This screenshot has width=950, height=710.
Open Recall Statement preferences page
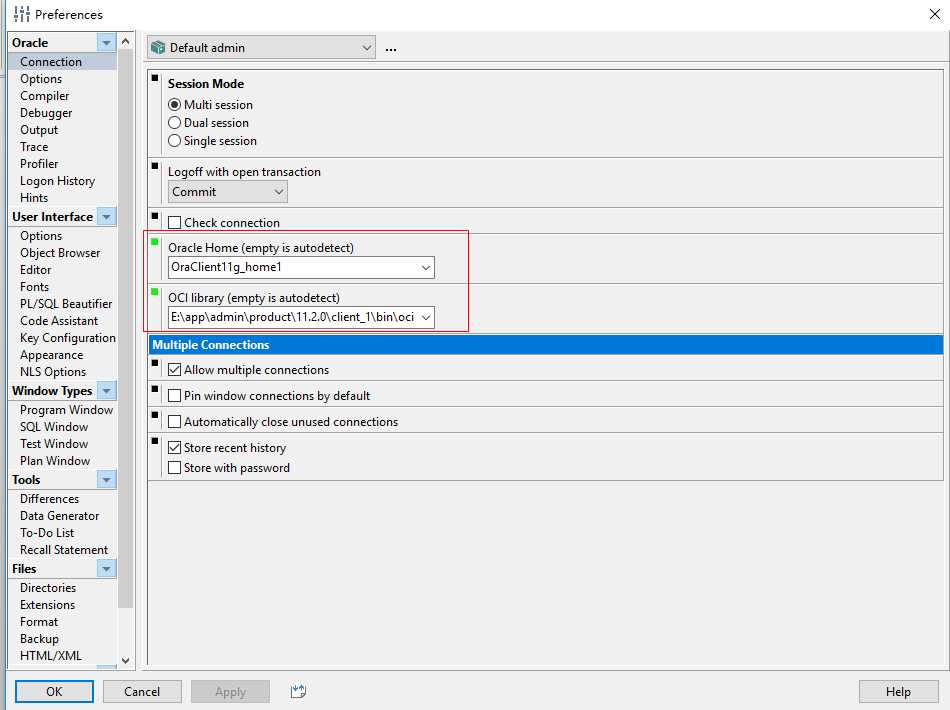click(64, 549)
